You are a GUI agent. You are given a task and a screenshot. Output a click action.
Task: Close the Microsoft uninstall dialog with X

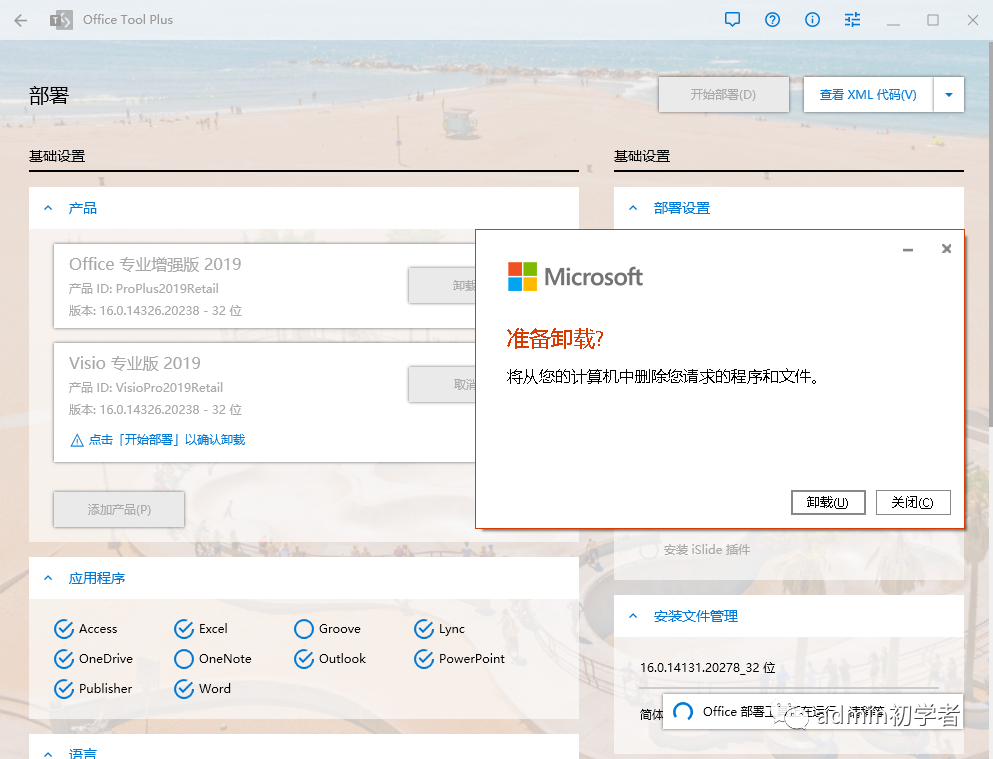[x=946, y=249]
